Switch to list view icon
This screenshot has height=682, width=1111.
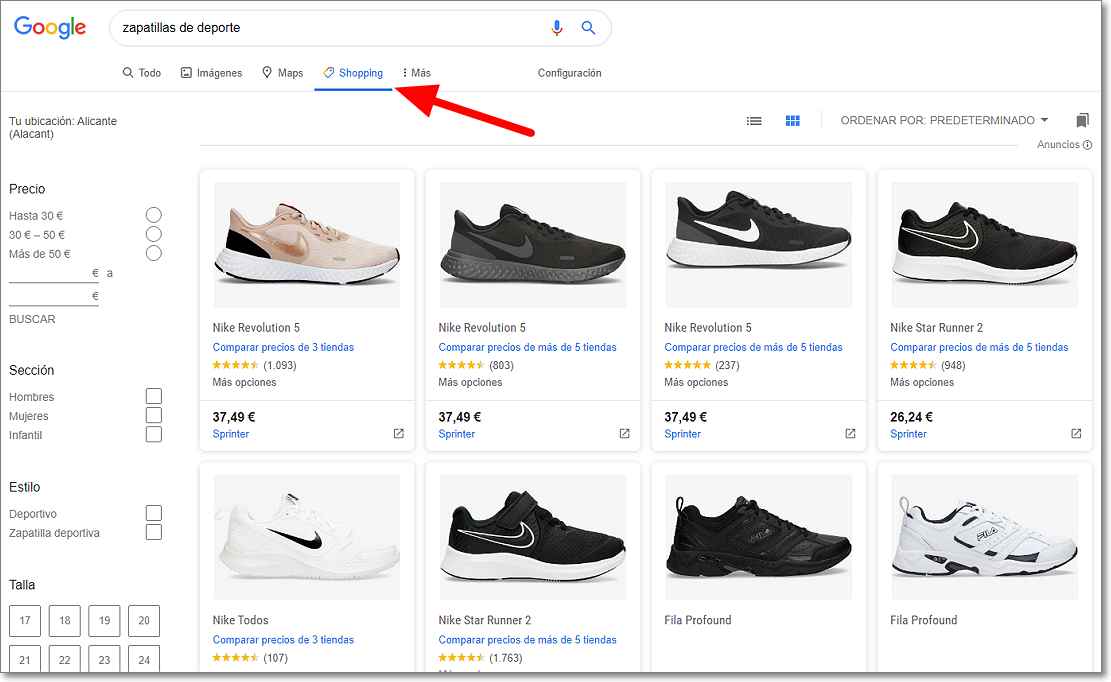click(754, 121)
